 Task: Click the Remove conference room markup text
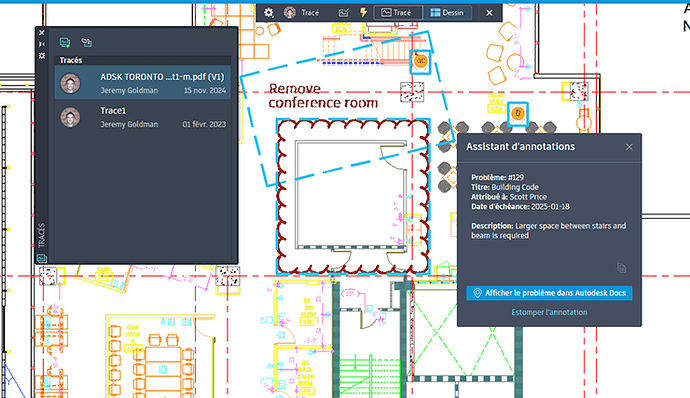click(323, 96)
